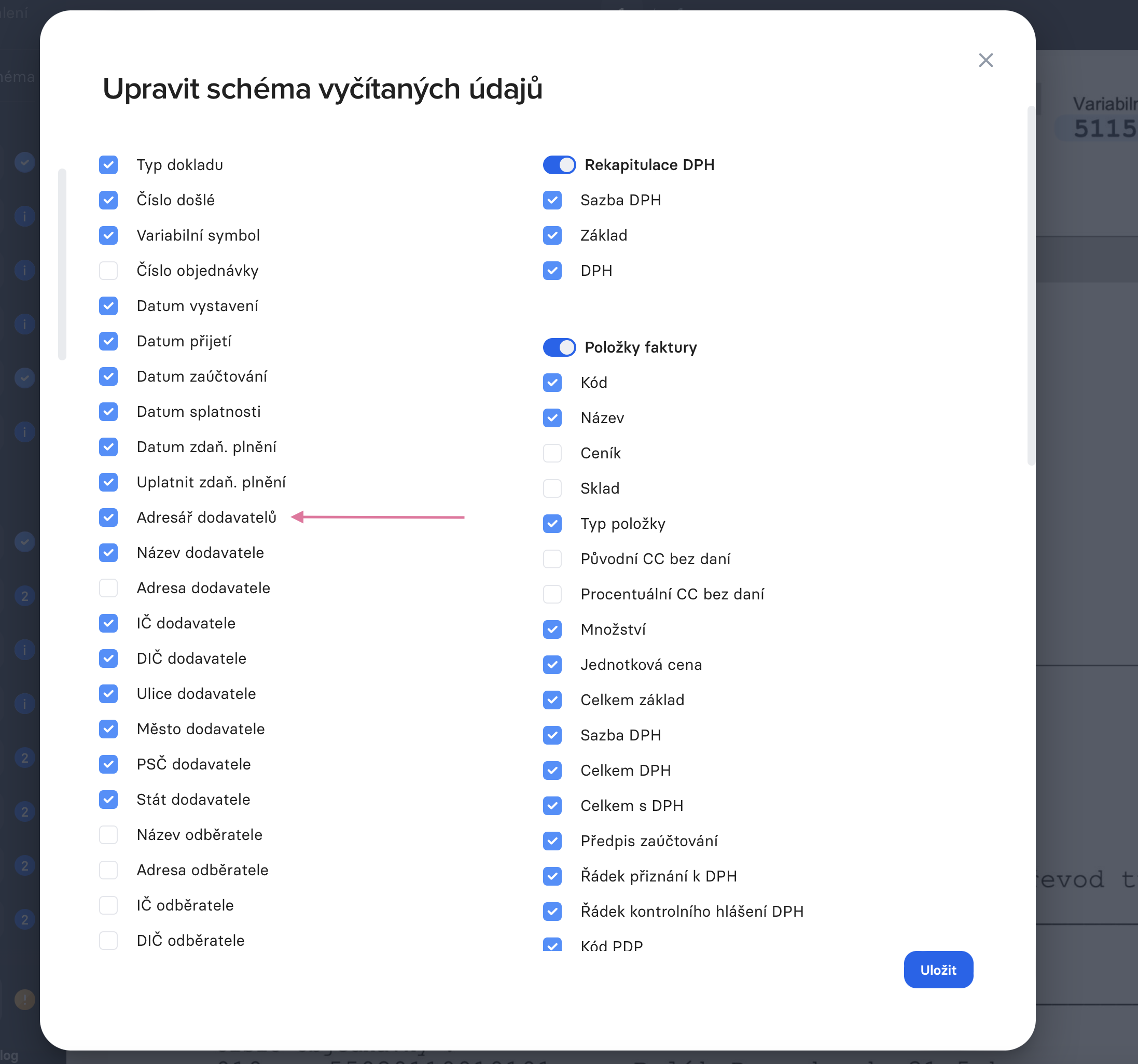Image resolution: width=1138 pixels, height=1064 pixels.
Task: Click the right dialog scrollbar
Action: tap(1031, 286)
